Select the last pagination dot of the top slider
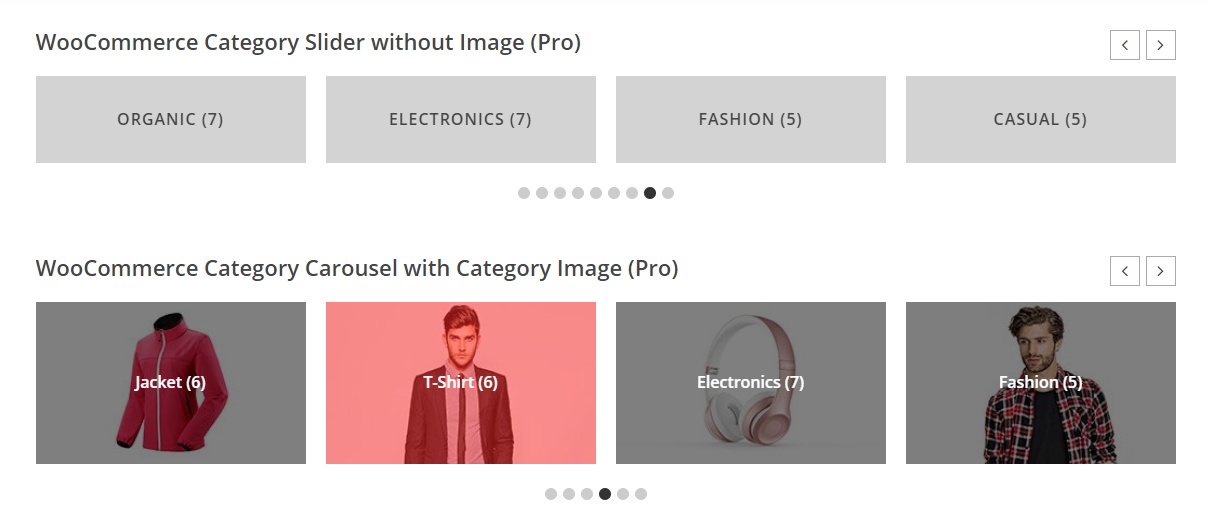This screenshot has width=1211, height=532. (668, 193)
